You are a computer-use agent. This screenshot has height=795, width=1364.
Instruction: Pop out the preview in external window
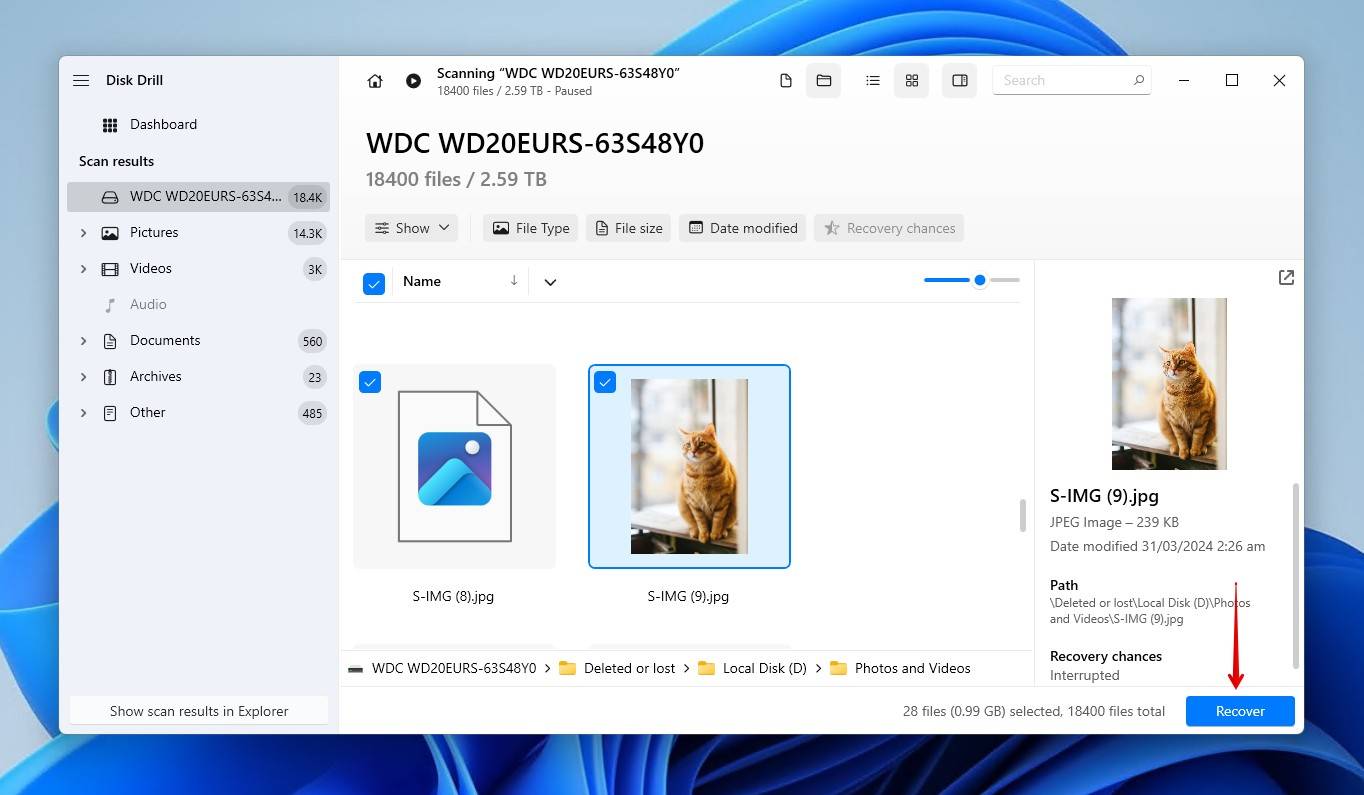tap(1286, 278)
